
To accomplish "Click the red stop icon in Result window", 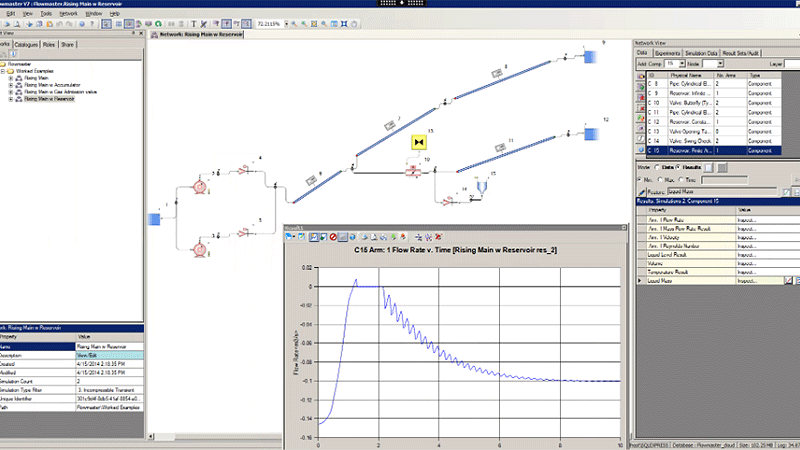I will tap(333, 237).
